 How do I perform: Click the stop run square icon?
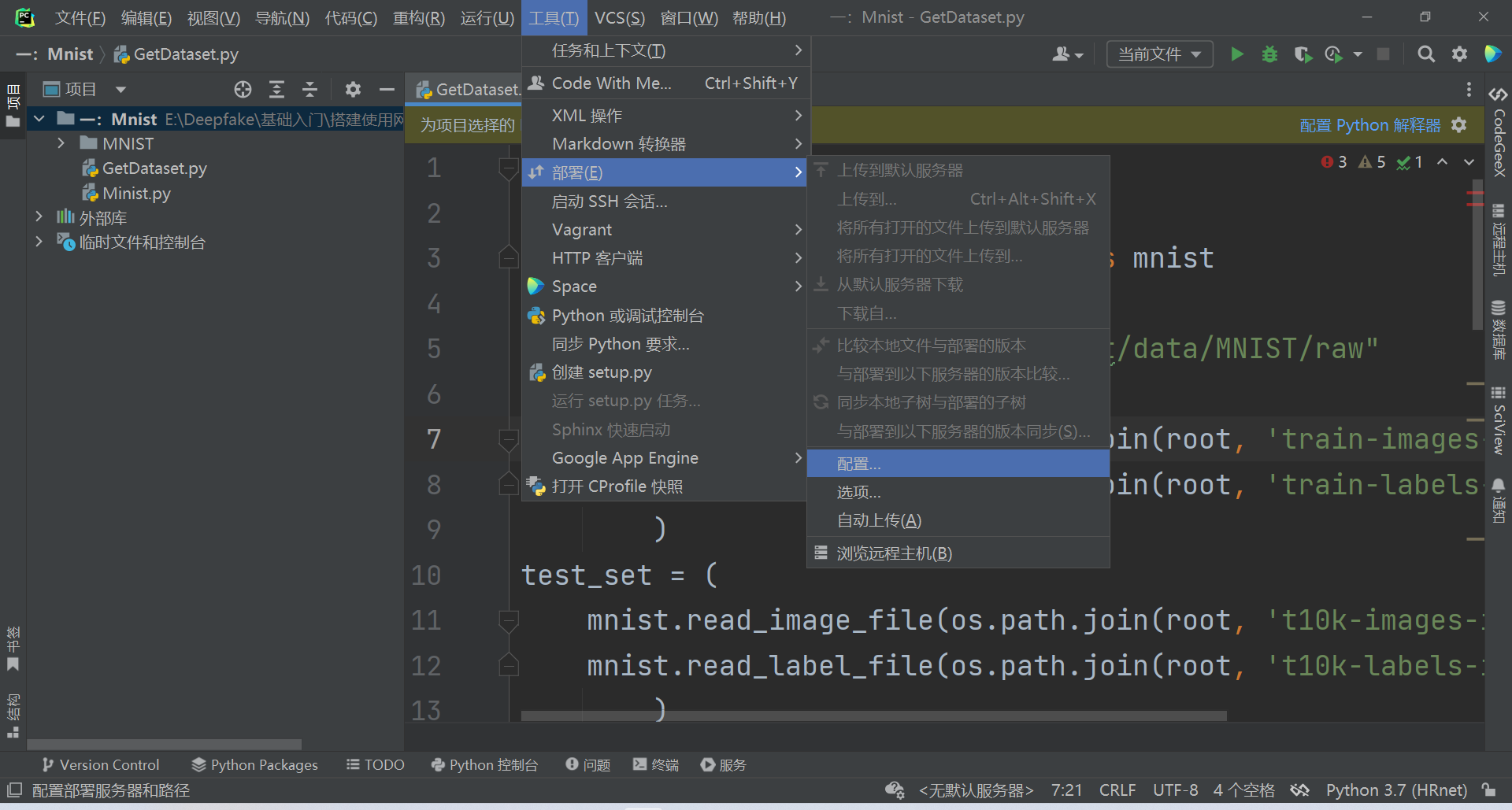1383,54
